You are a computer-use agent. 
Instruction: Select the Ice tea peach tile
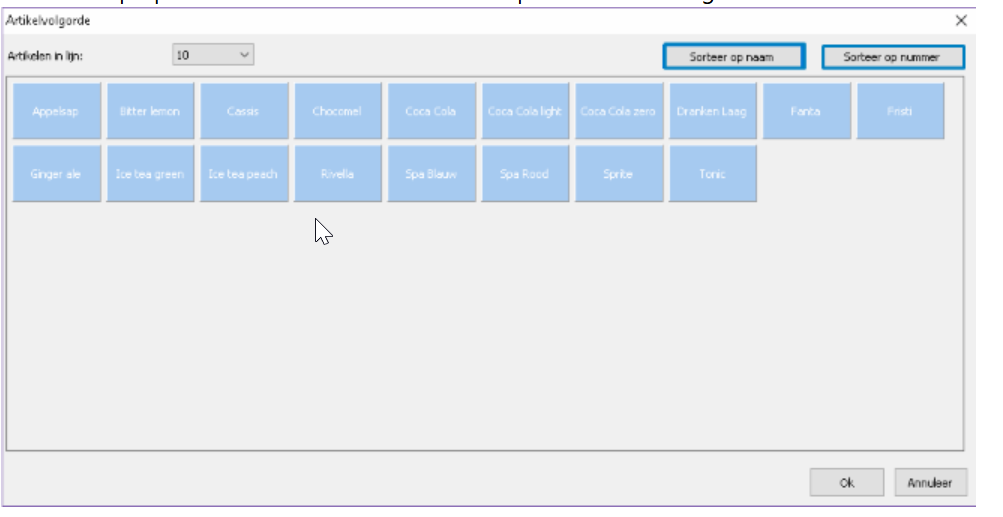click(x=244, y=173)
